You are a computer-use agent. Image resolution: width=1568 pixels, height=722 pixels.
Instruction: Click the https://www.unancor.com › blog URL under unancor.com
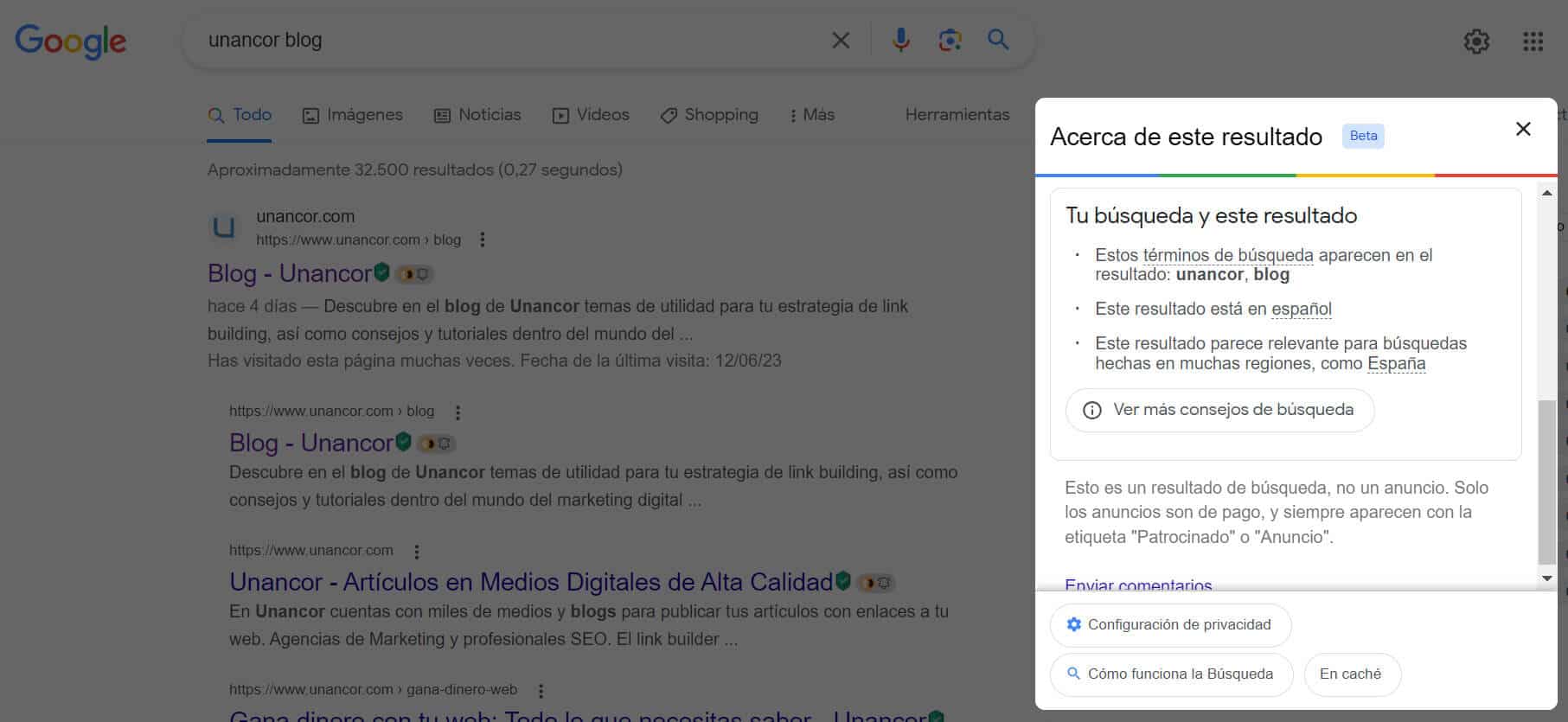[x=358, y=240]
